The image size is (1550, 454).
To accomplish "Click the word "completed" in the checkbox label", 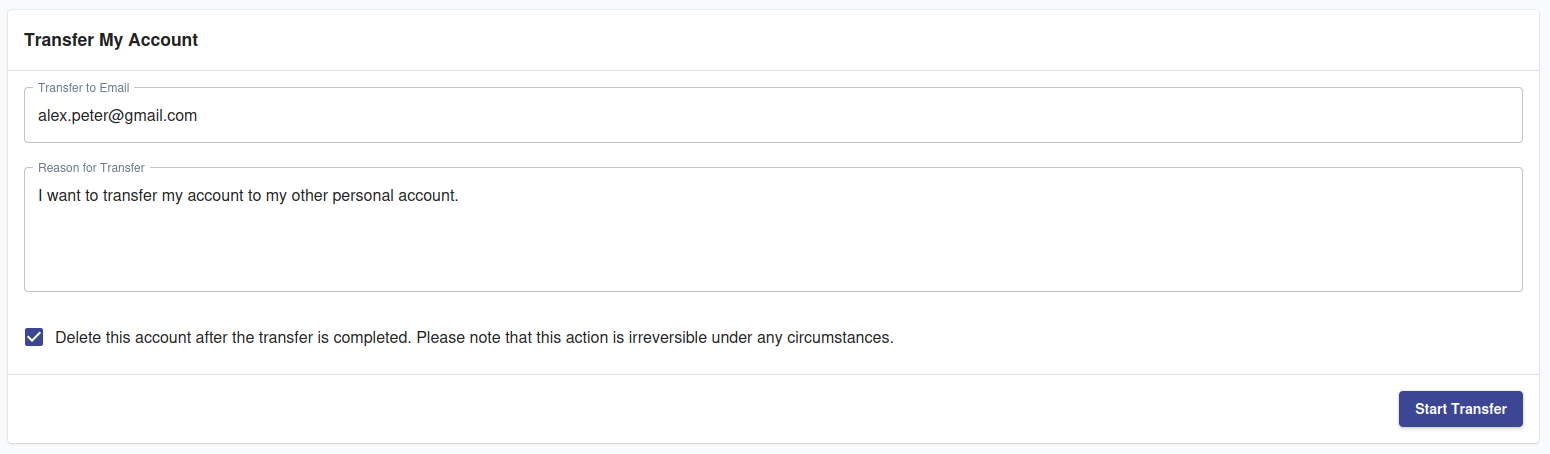I will [x=371, y=338].
